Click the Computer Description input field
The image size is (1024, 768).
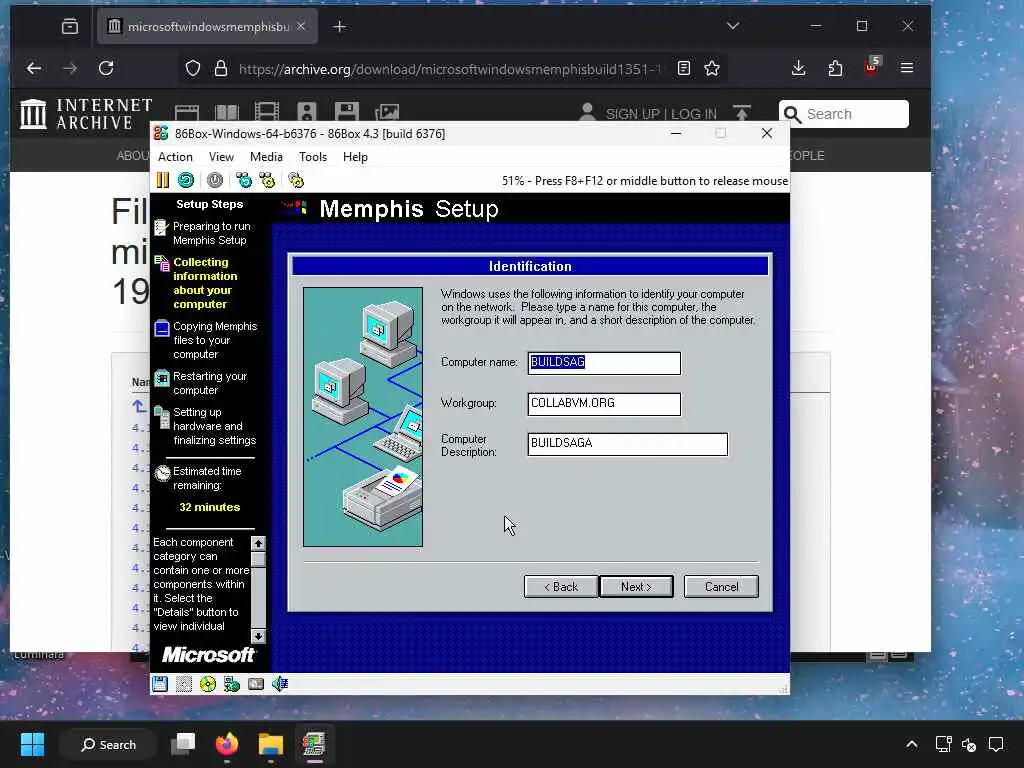(x=628, y=444)
